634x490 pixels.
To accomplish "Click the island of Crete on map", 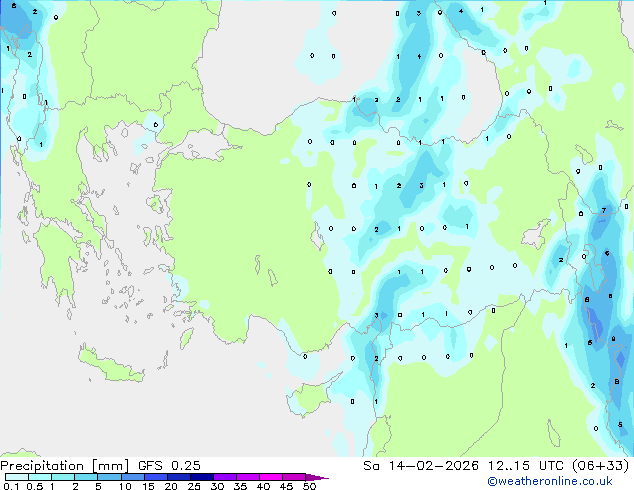I will click(x=111, y=366).
